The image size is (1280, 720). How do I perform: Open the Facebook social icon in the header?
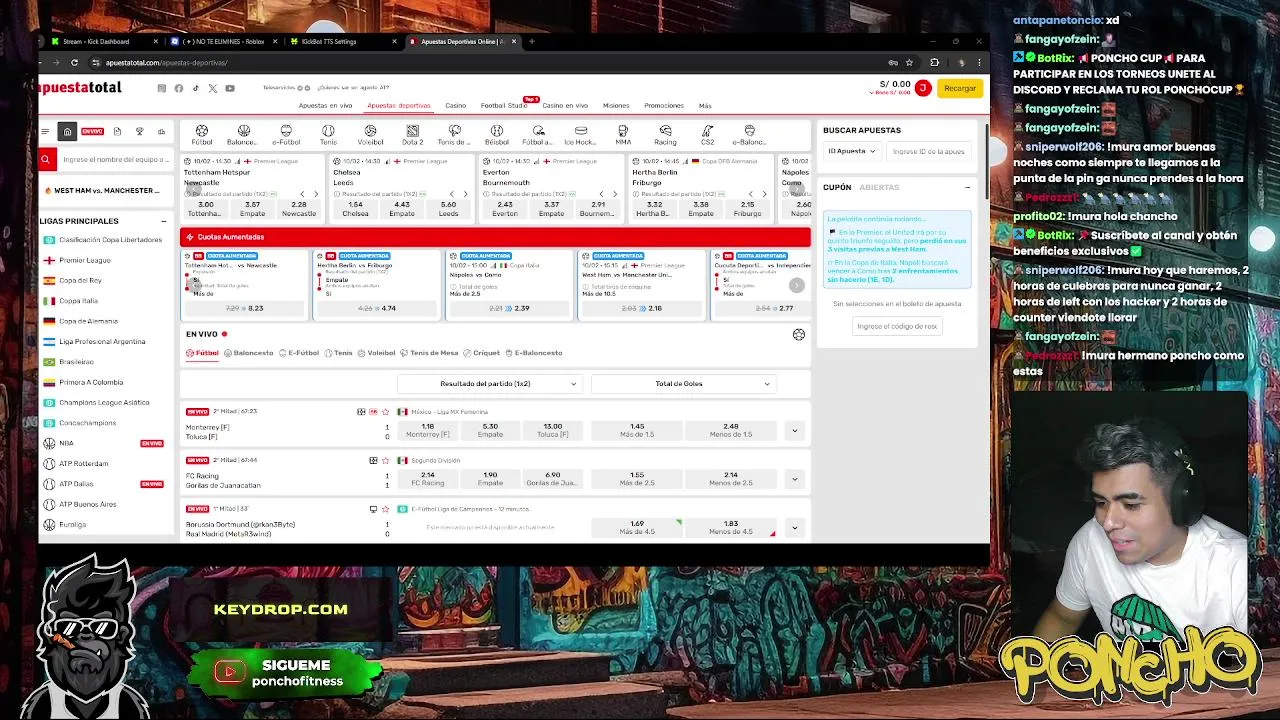point(178,88)
